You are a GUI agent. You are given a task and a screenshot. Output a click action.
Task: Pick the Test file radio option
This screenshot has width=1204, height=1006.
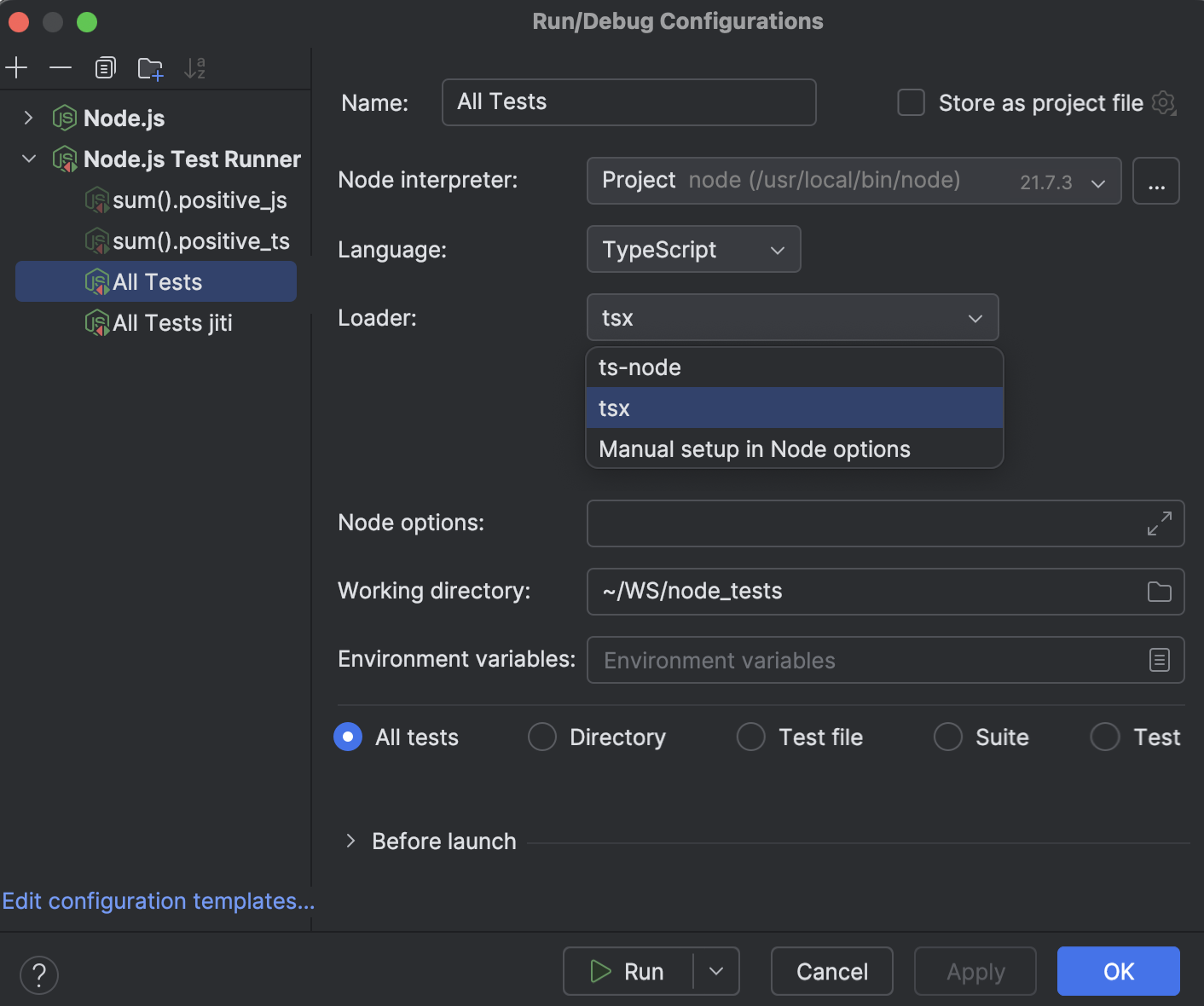(x=751, y=737)
